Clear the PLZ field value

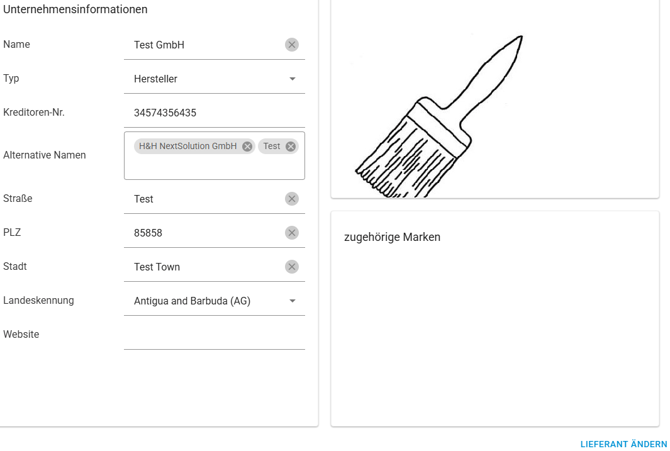[292, 233]
